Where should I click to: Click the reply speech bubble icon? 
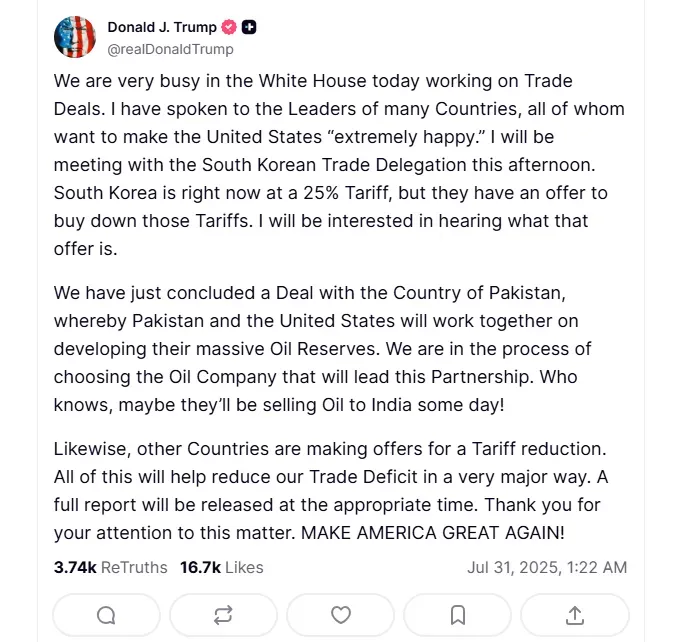pos(106,614)
